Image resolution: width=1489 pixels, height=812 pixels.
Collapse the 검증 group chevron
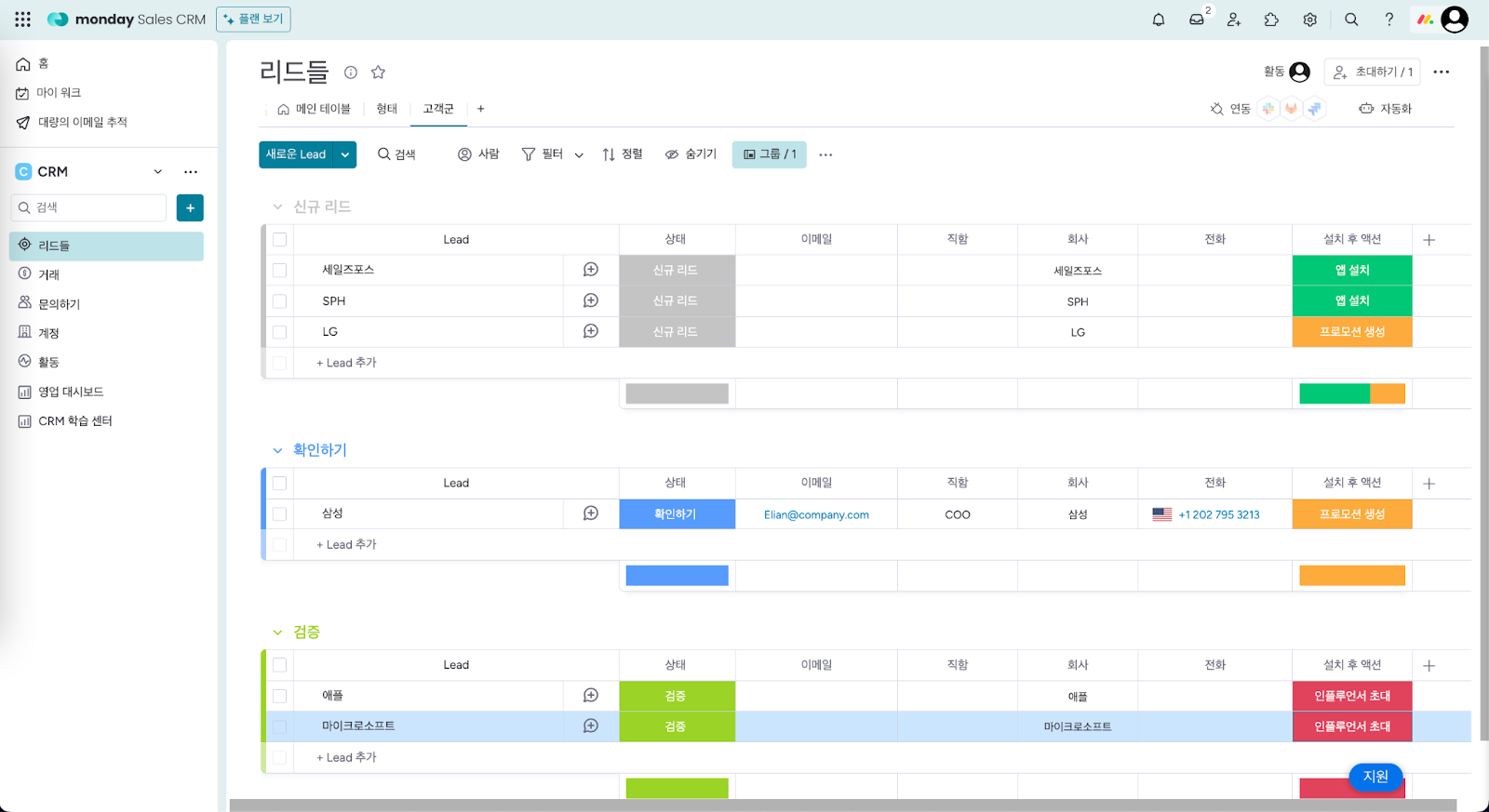pos(277,632)
